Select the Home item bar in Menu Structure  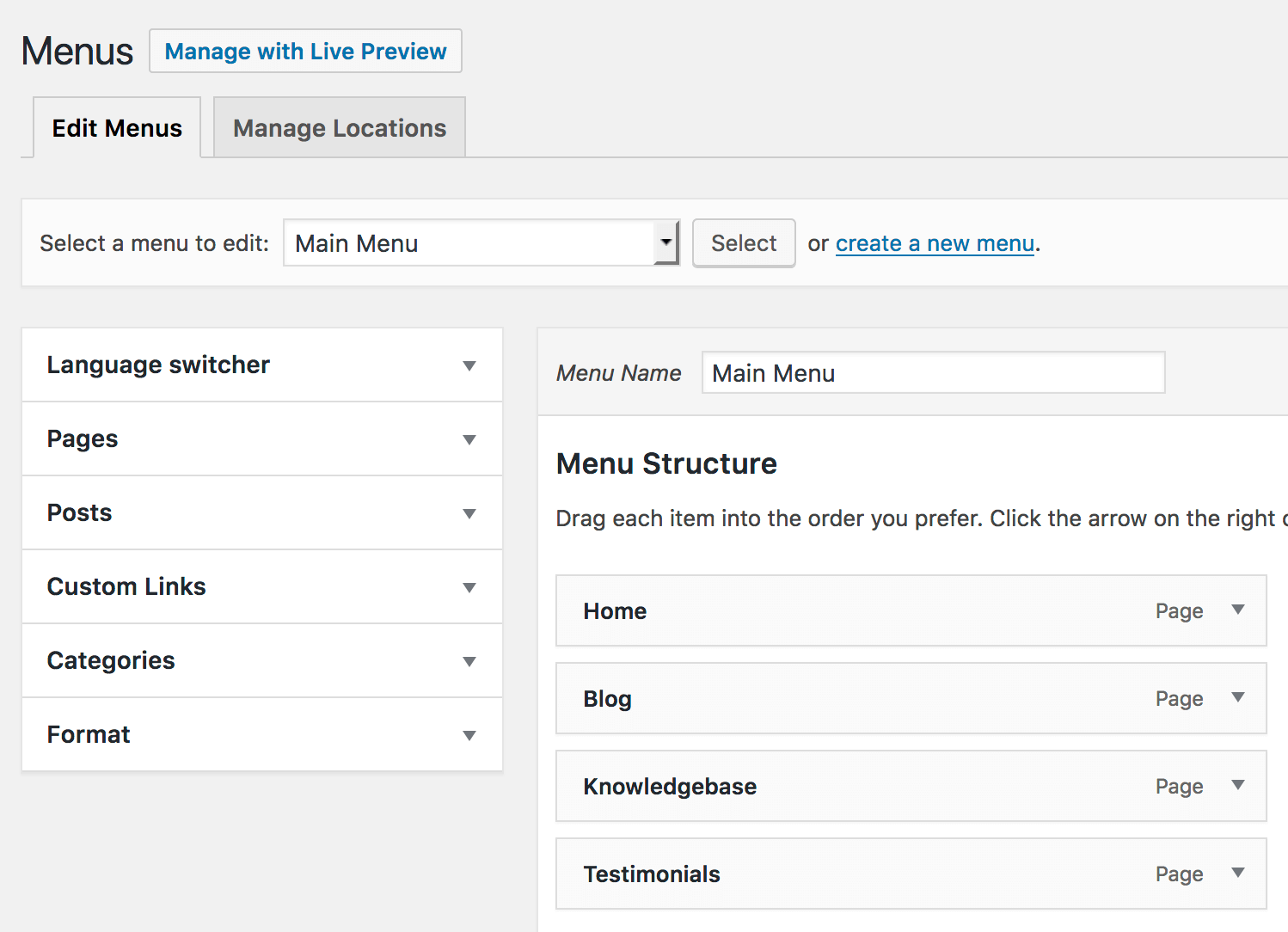pyautogui.click(x=860, y=610)
